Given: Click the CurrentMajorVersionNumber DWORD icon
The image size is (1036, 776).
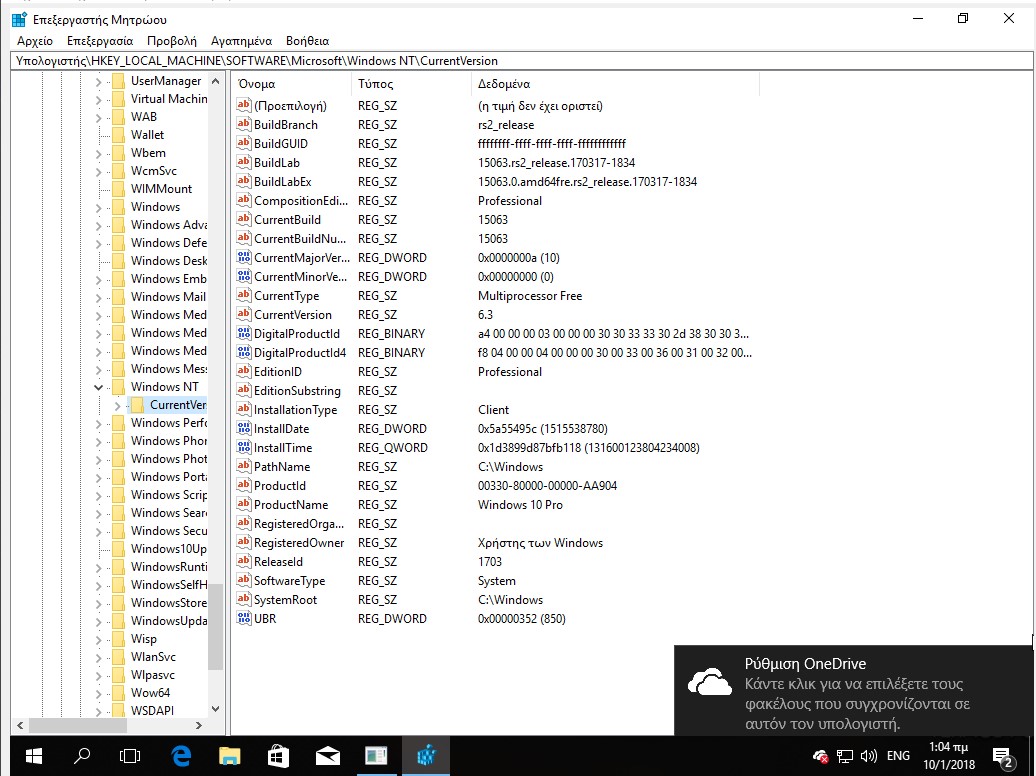Looking at the screenshot, I should click(244, 258).
